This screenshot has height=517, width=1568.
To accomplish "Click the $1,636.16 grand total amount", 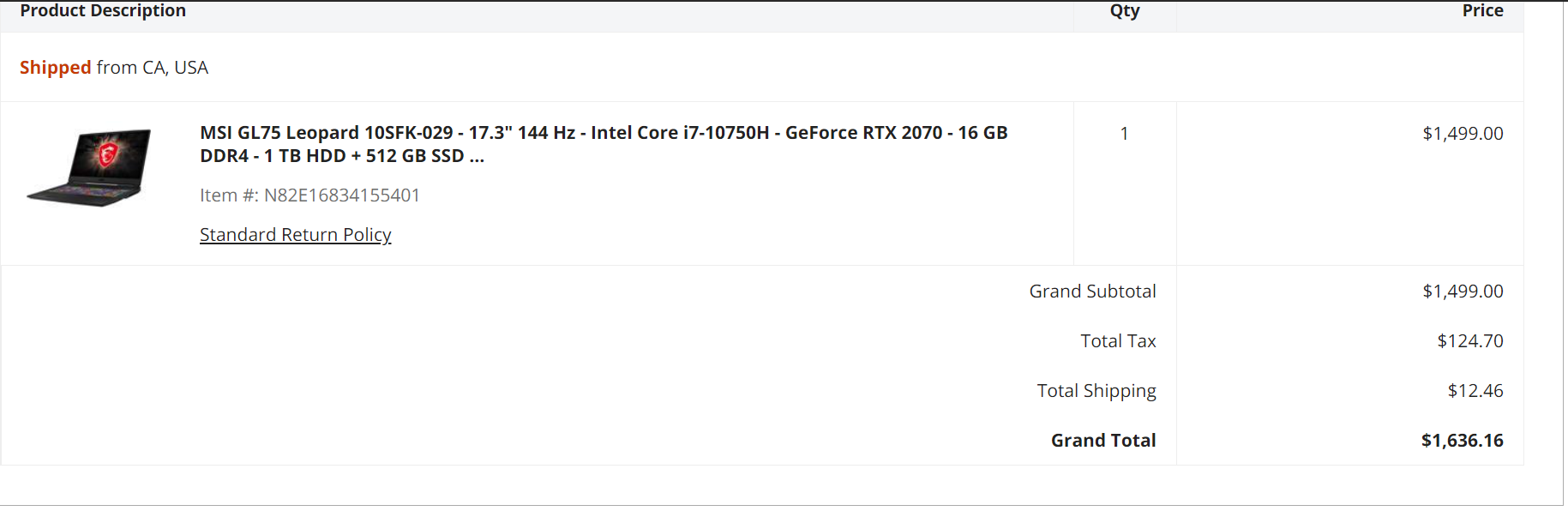I will coord(1462,441).
